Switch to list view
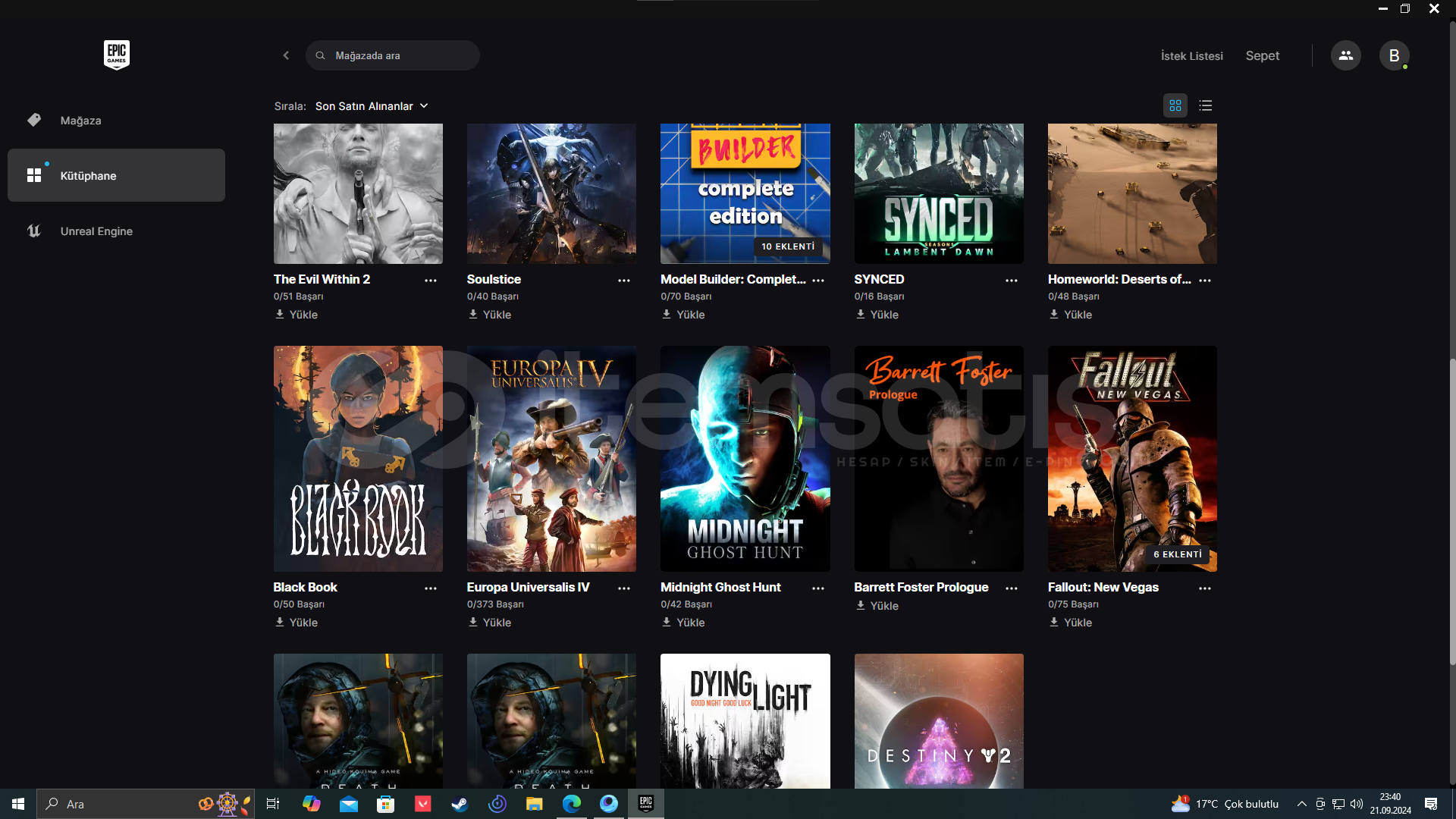Screen dimensions: 1456x819 pos(1206,105)
